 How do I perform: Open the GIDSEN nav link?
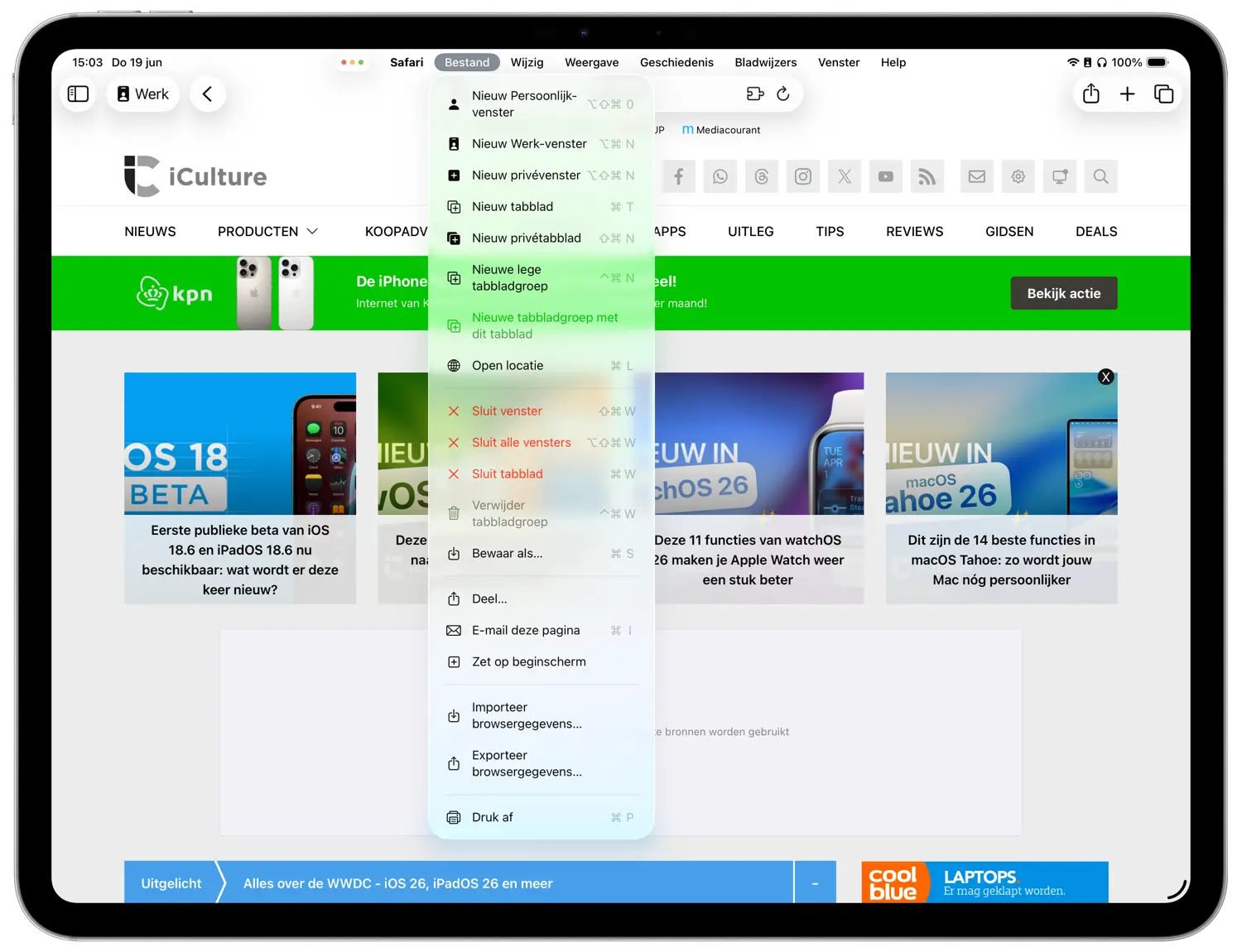1009,232
